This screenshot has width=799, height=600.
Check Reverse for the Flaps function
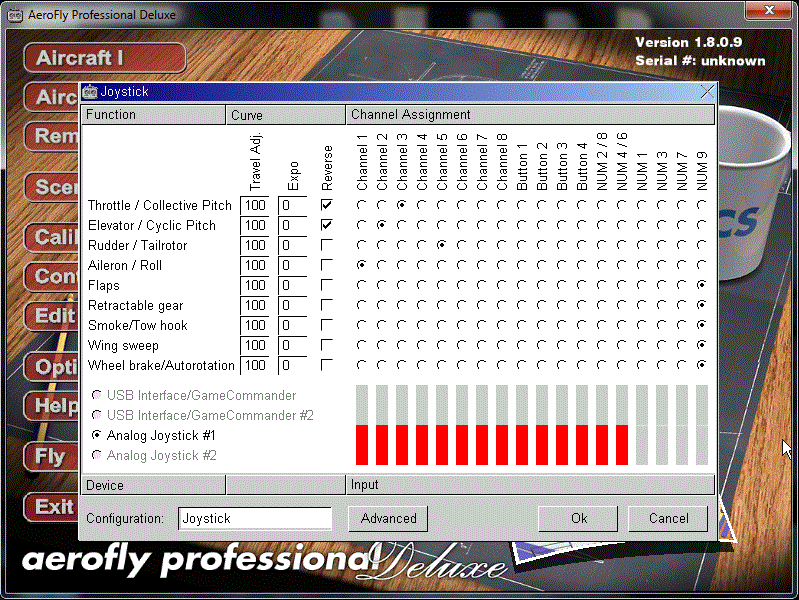coord(326,285)
